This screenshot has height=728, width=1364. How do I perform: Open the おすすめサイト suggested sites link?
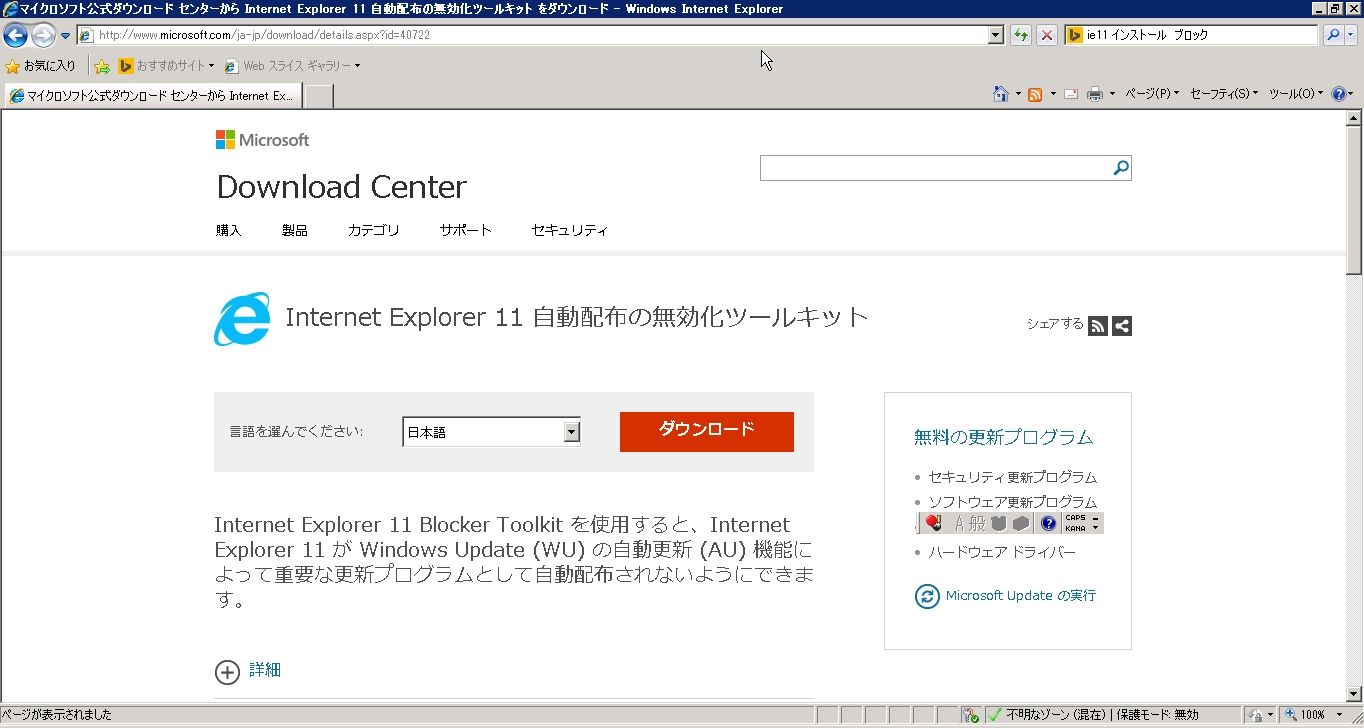(x=166, y=66)
